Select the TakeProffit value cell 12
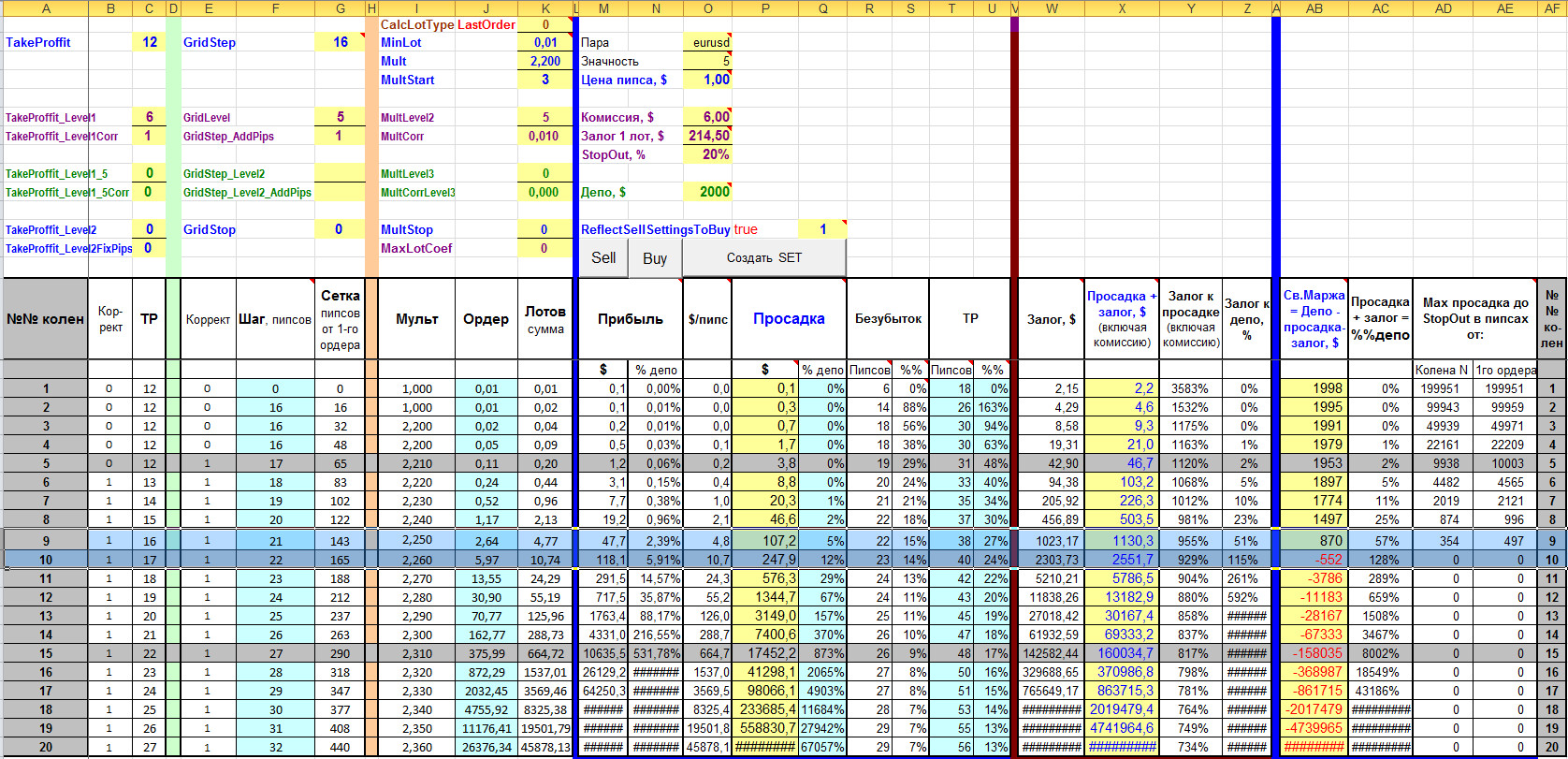 [x=149, y=42]
